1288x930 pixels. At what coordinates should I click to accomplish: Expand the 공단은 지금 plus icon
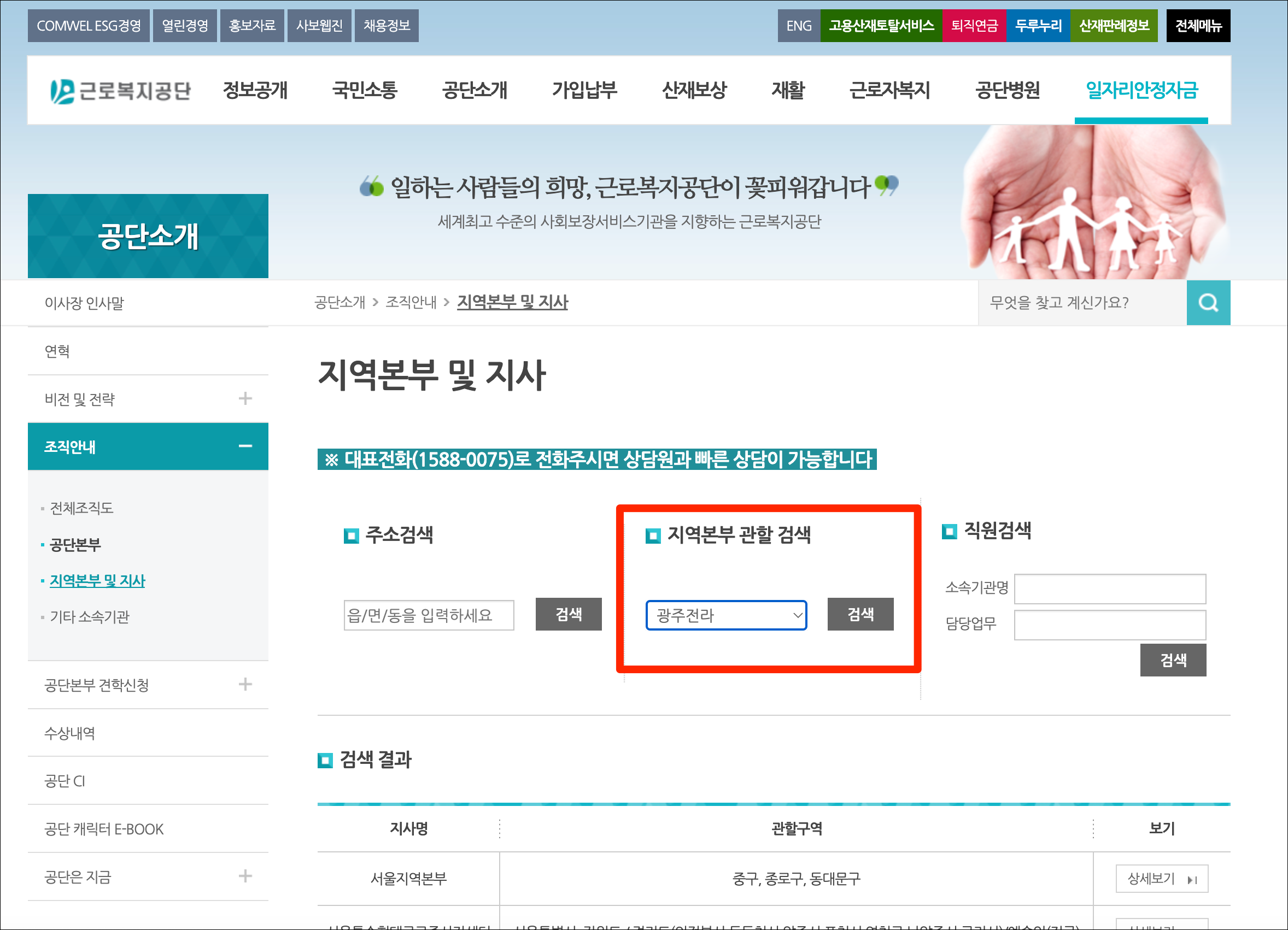(245, 876)
